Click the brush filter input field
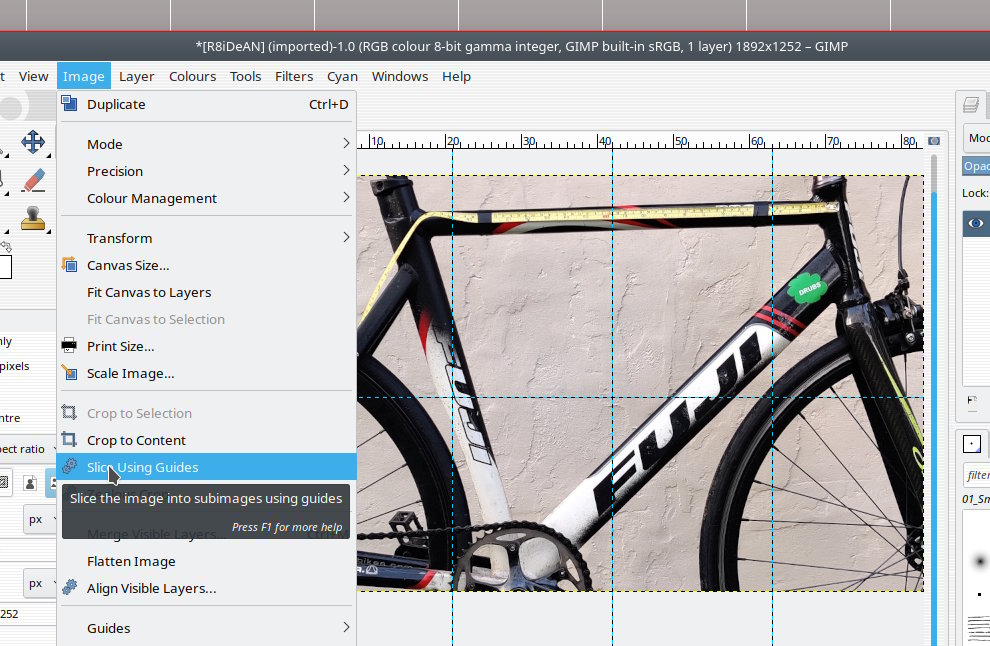Screen dimensions: 990x646 pos(977,475)
